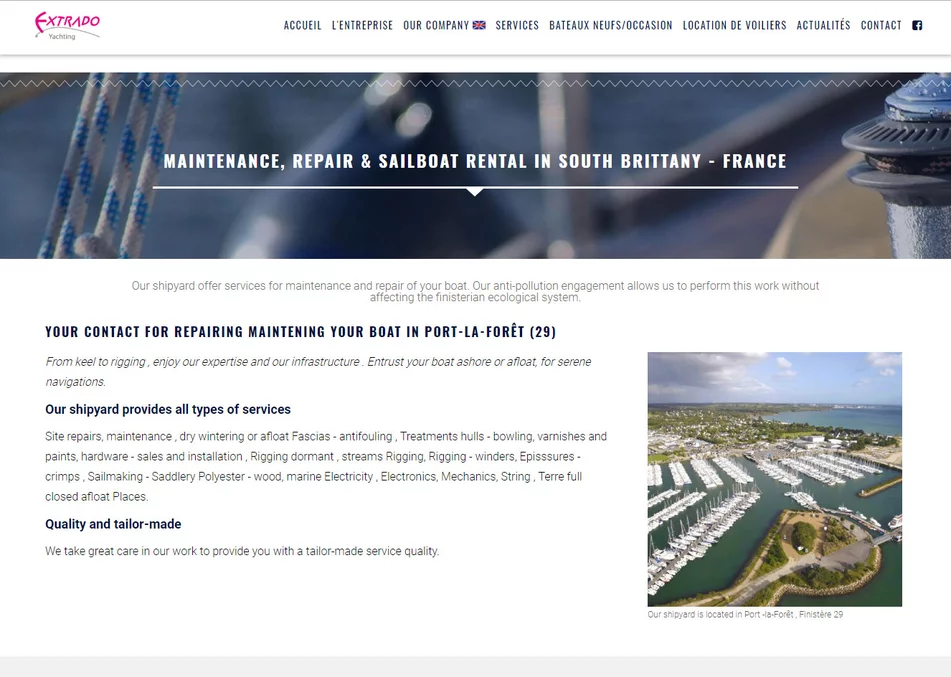Open the L'Entreprise menu item

[362, 25]
